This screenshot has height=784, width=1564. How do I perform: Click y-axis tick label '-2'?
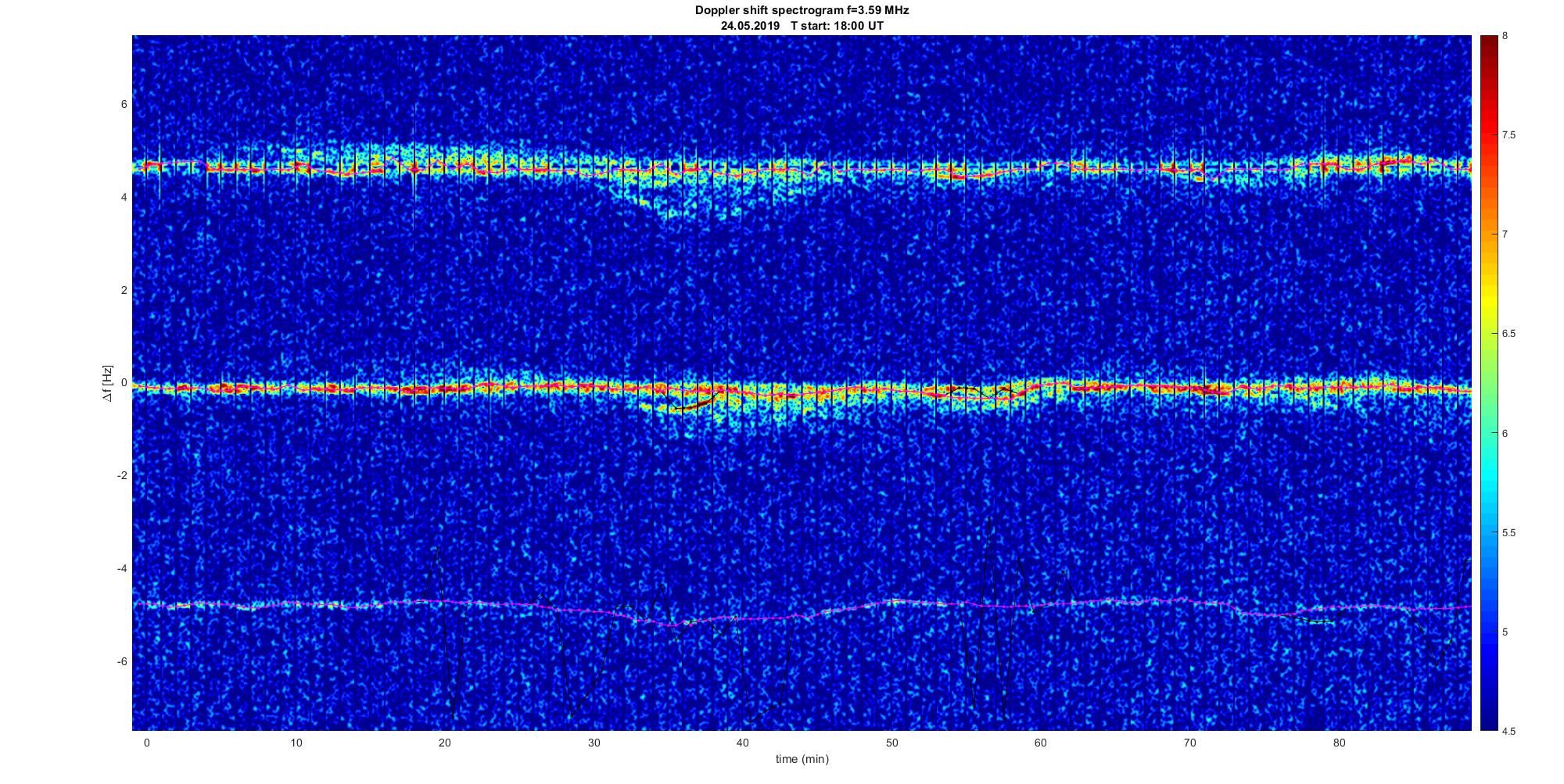(122, 476)
